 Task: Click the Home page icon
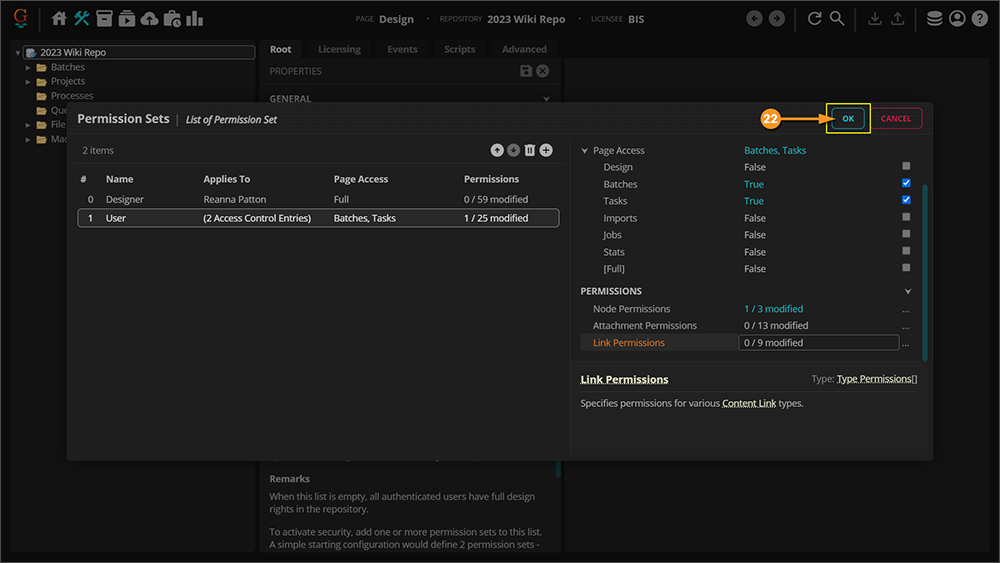click(59, 19)
